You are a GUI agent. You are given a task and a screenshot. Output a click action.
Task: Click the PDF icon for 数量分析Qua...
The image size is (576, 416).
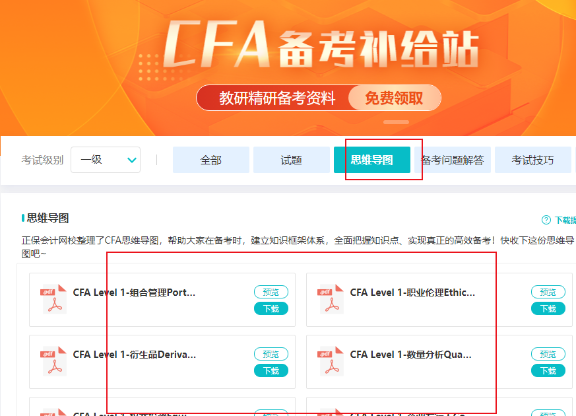pos(331,361)
